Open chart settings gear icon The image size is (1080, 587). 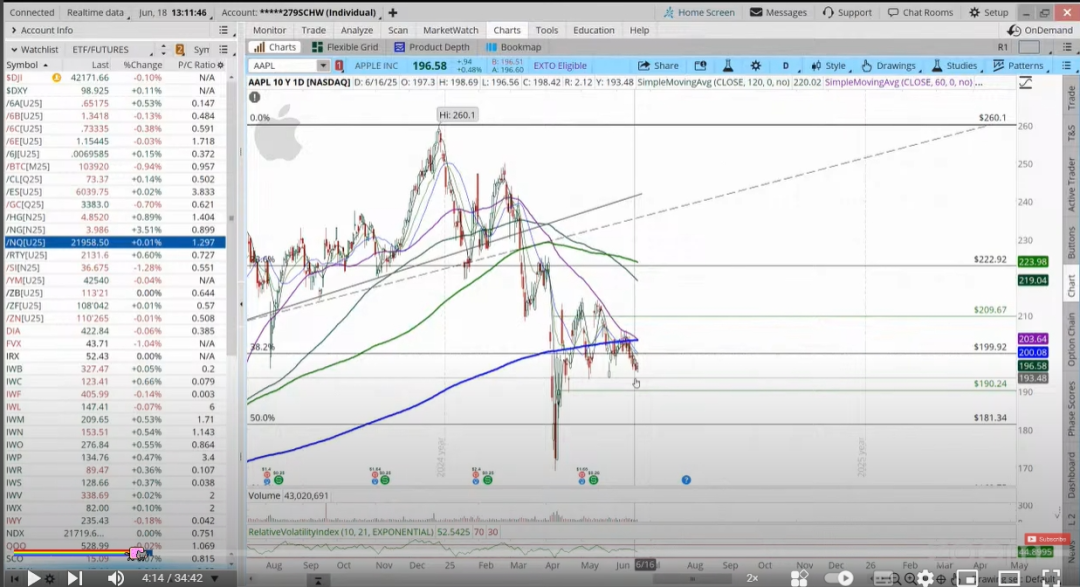pyautogui.click(x=756, y=65)
